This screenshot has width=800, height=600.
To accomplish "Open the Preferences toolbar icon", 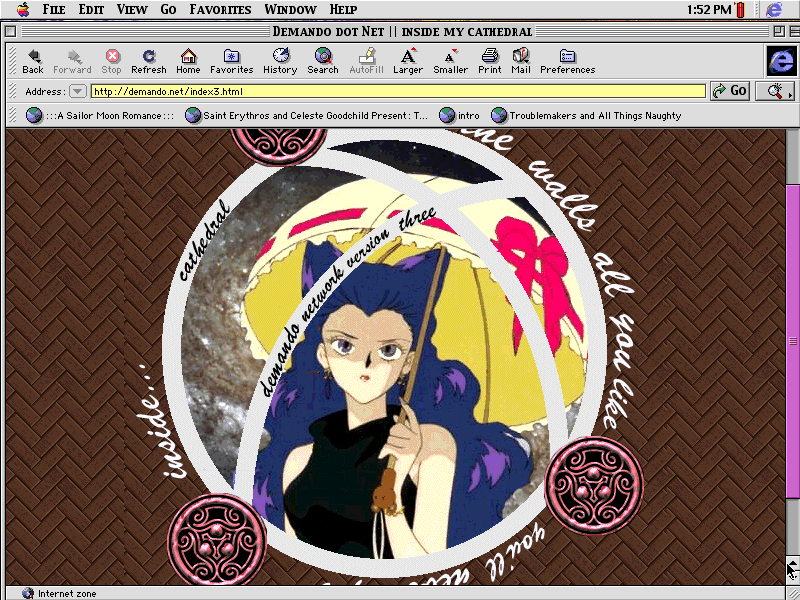I will click(567, 57).
